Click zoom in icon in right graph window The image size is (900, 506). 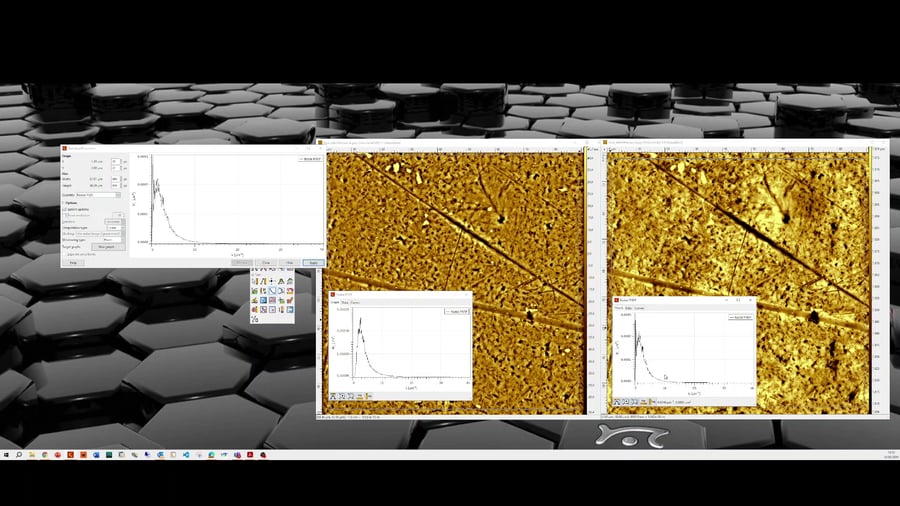coord(626,402)
